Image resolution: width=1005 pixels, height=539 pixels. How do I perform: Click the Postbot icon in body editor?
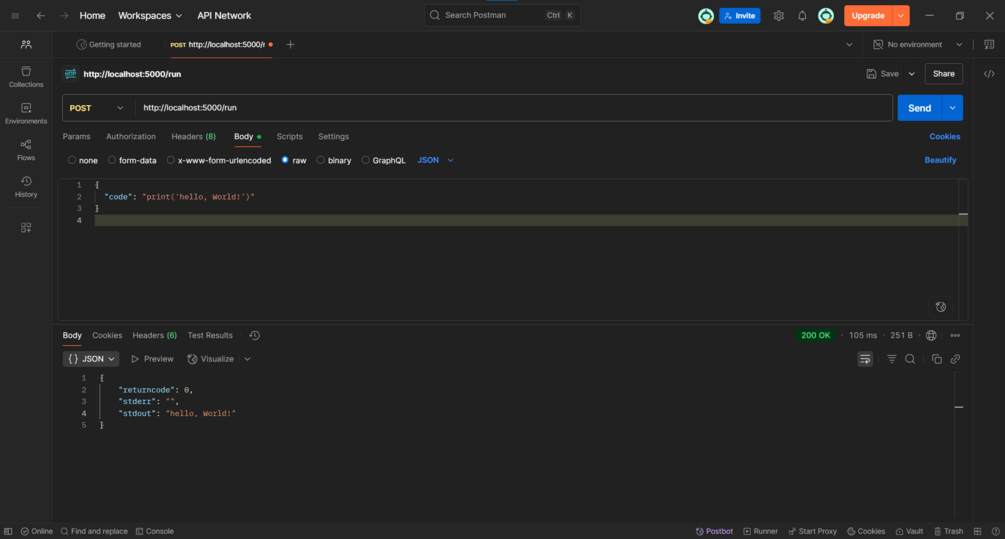tap(940, 306)
